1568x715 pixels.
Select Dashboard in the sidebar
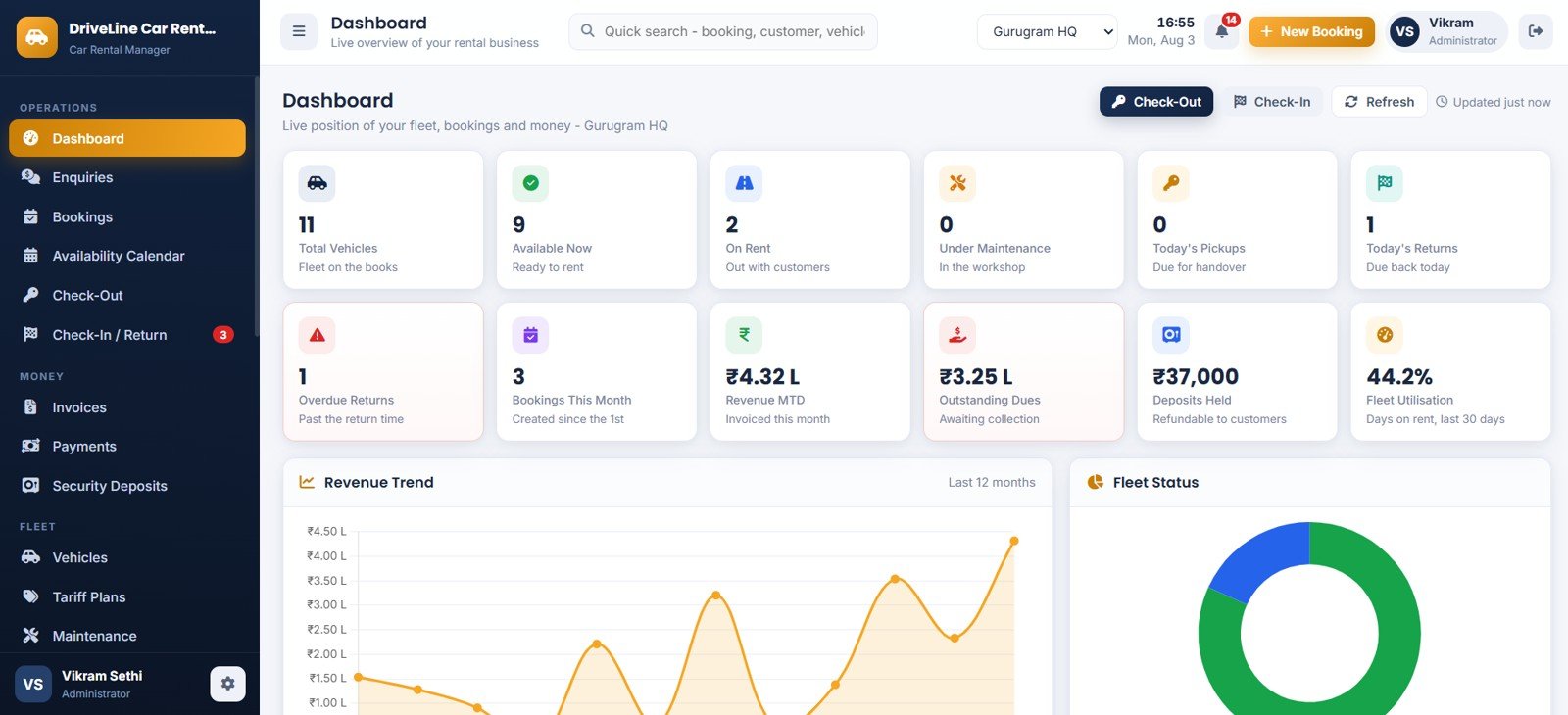click(x=127, y=138)
